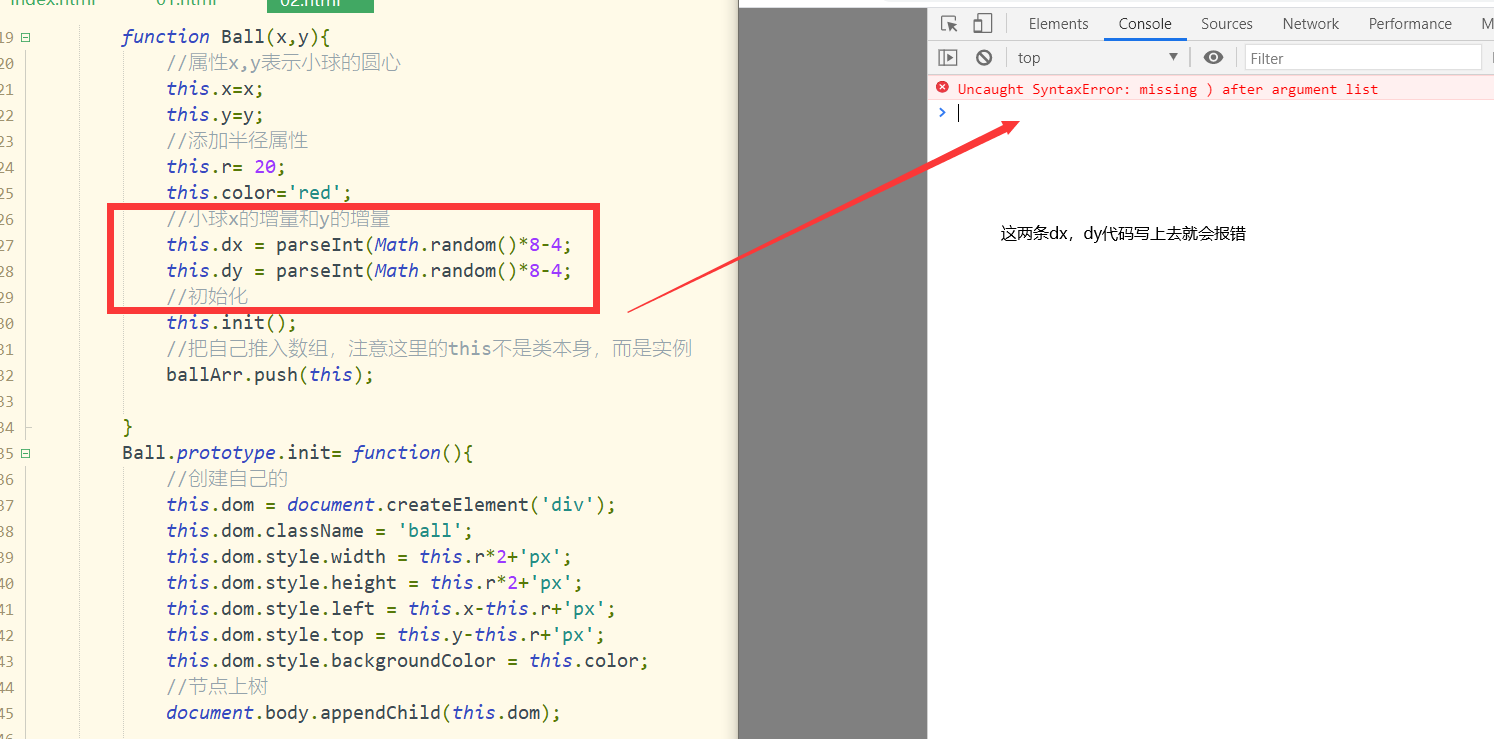The height and width of the screenshot is (739, 1494).
Task: Clear the console with the ban icon
Action: click(x=984, y=58)
